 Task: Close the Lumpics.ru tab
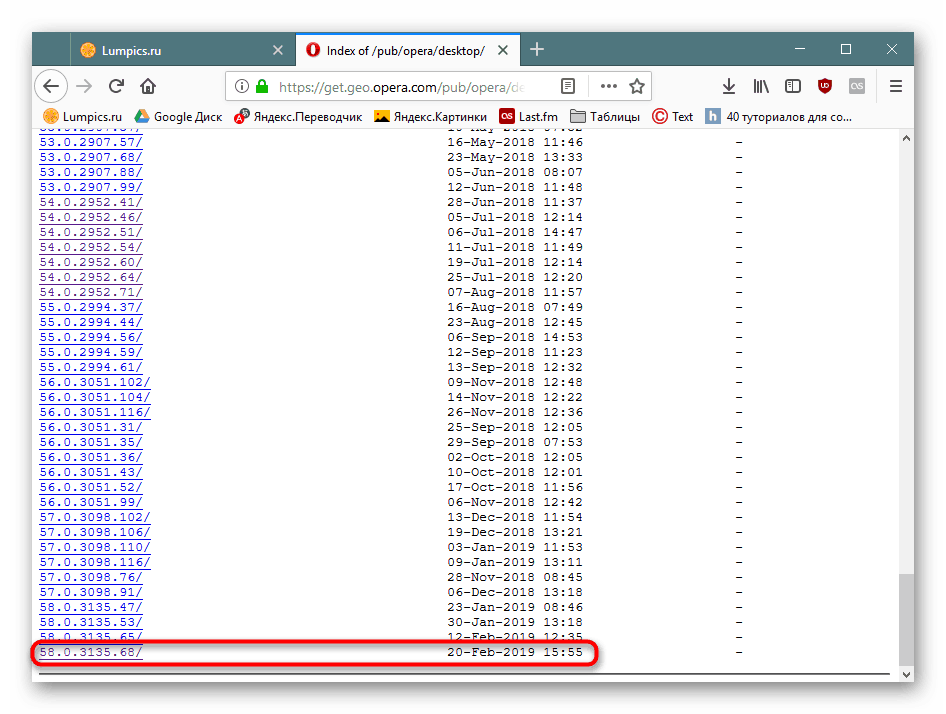(x=278, y=50)
